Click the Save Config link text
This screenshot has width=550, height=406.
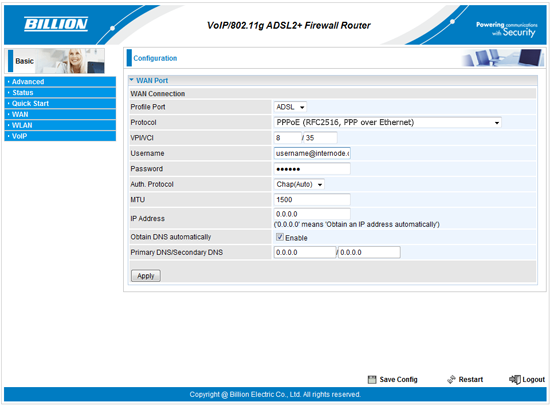point(398,379)
